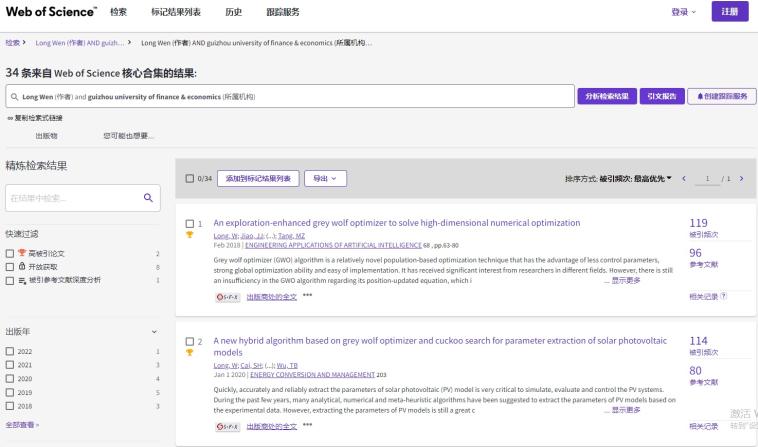Open the 导出 export dropdown
The height and width of the screenshot is (447, 758).
click(x=324, y=178)
